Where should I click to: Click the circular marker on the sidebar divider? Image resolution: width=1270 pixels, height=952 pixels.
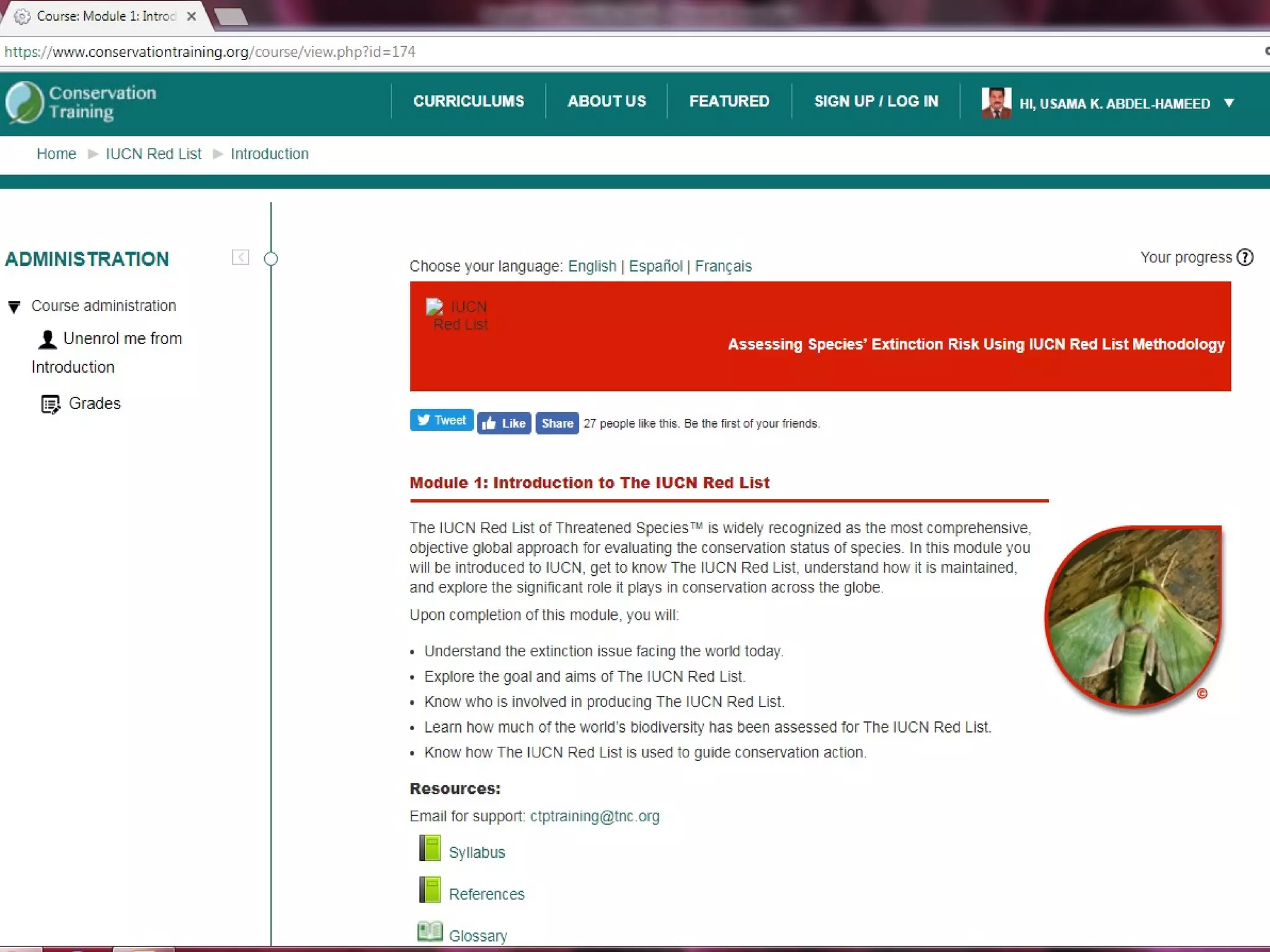[271, 258]
